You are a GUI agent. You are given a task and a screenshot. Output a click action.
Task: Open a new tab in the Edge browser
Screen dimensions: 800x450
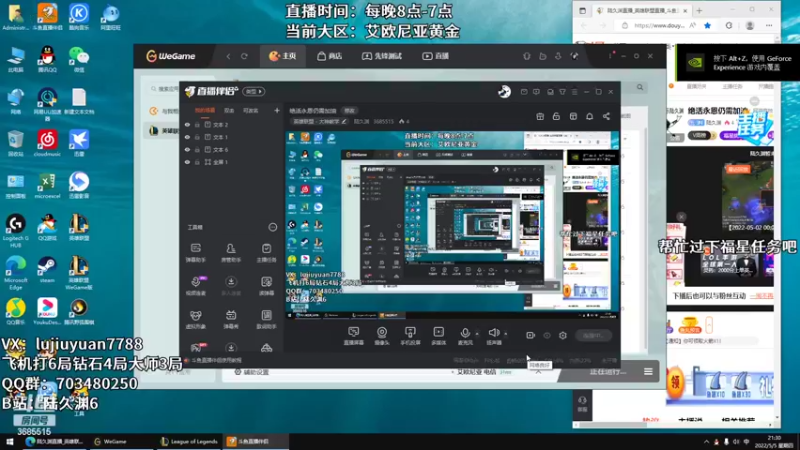coord(699,10)
